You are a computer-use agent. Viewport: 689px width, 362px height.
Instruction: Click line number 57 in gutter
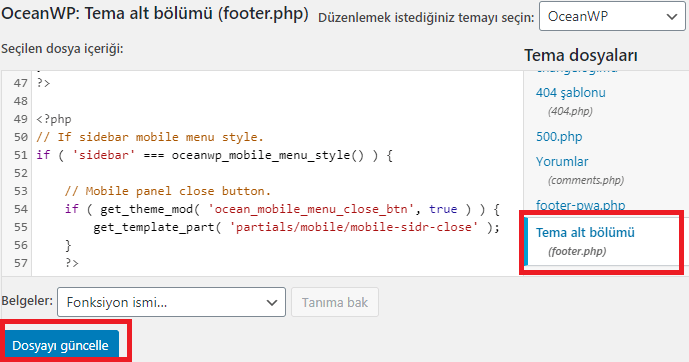(20, 263)
